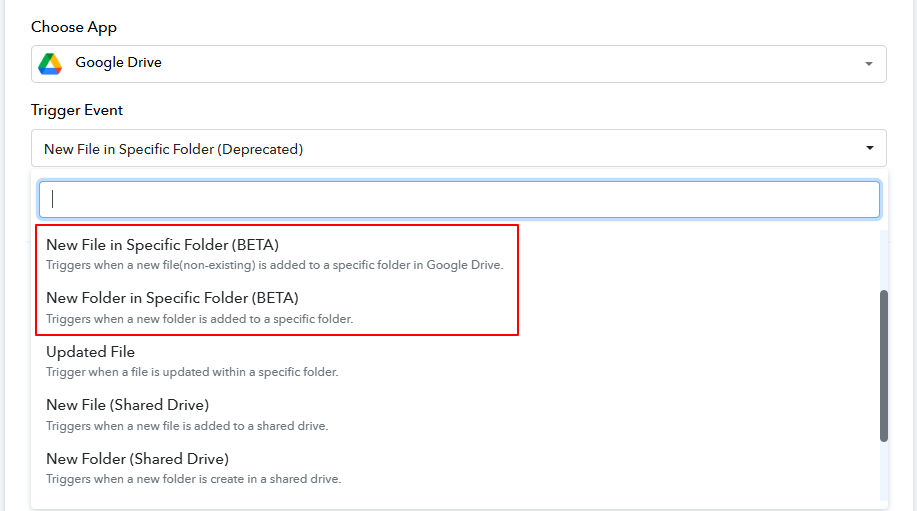The width and height of the screenshot is (917, 511).
Task: Click the selected 'New File in Specific Folder (Deprecated)' value
Action: click(x=173, y=149)
